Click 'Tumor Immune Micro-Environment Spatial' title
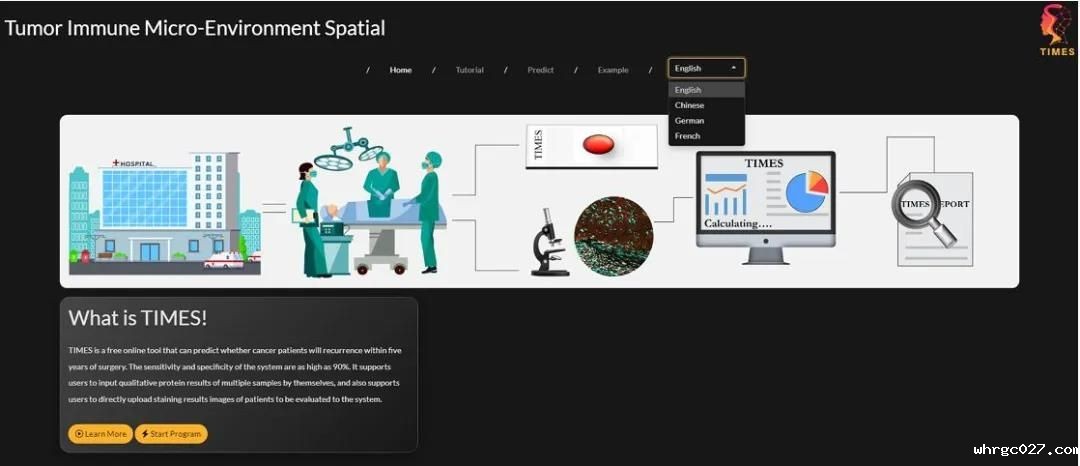 (195, 28)
